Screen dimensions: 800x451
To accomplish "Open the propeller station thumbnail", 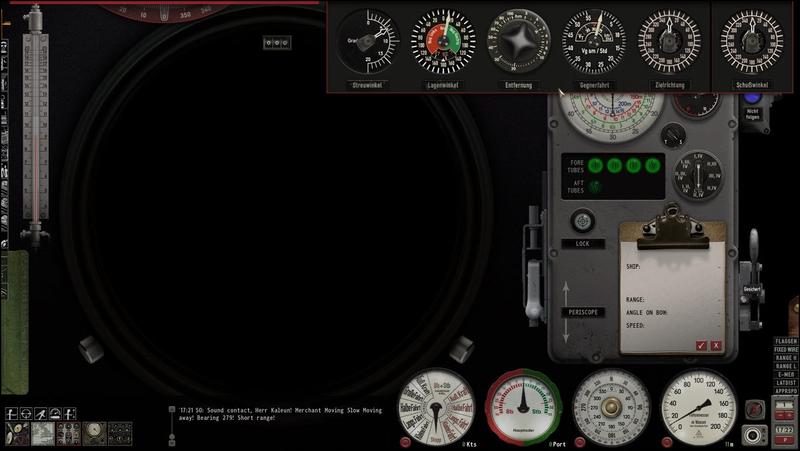I will 17,434.
